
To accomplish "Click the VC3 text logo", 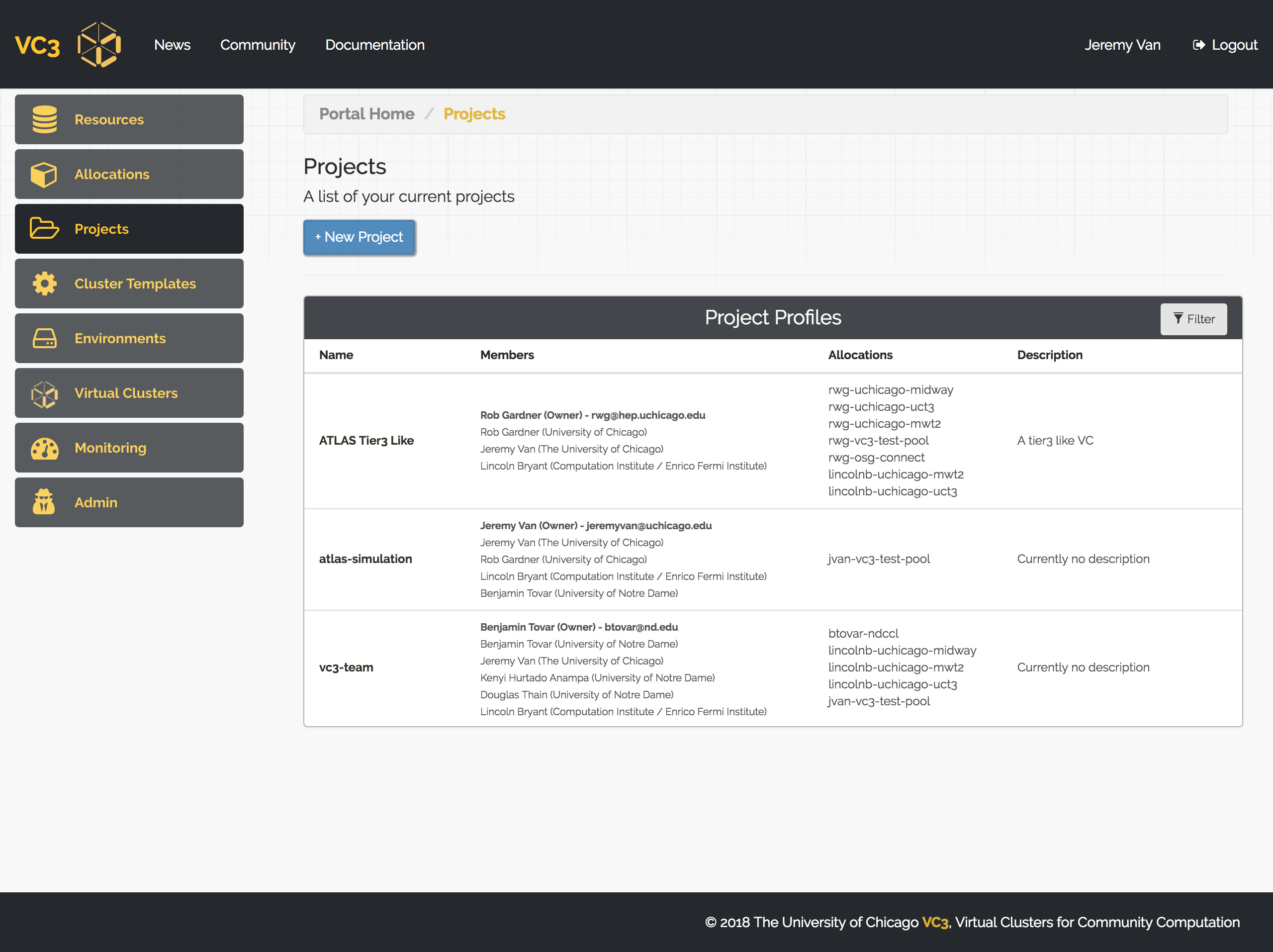I will tap(37, 46).
